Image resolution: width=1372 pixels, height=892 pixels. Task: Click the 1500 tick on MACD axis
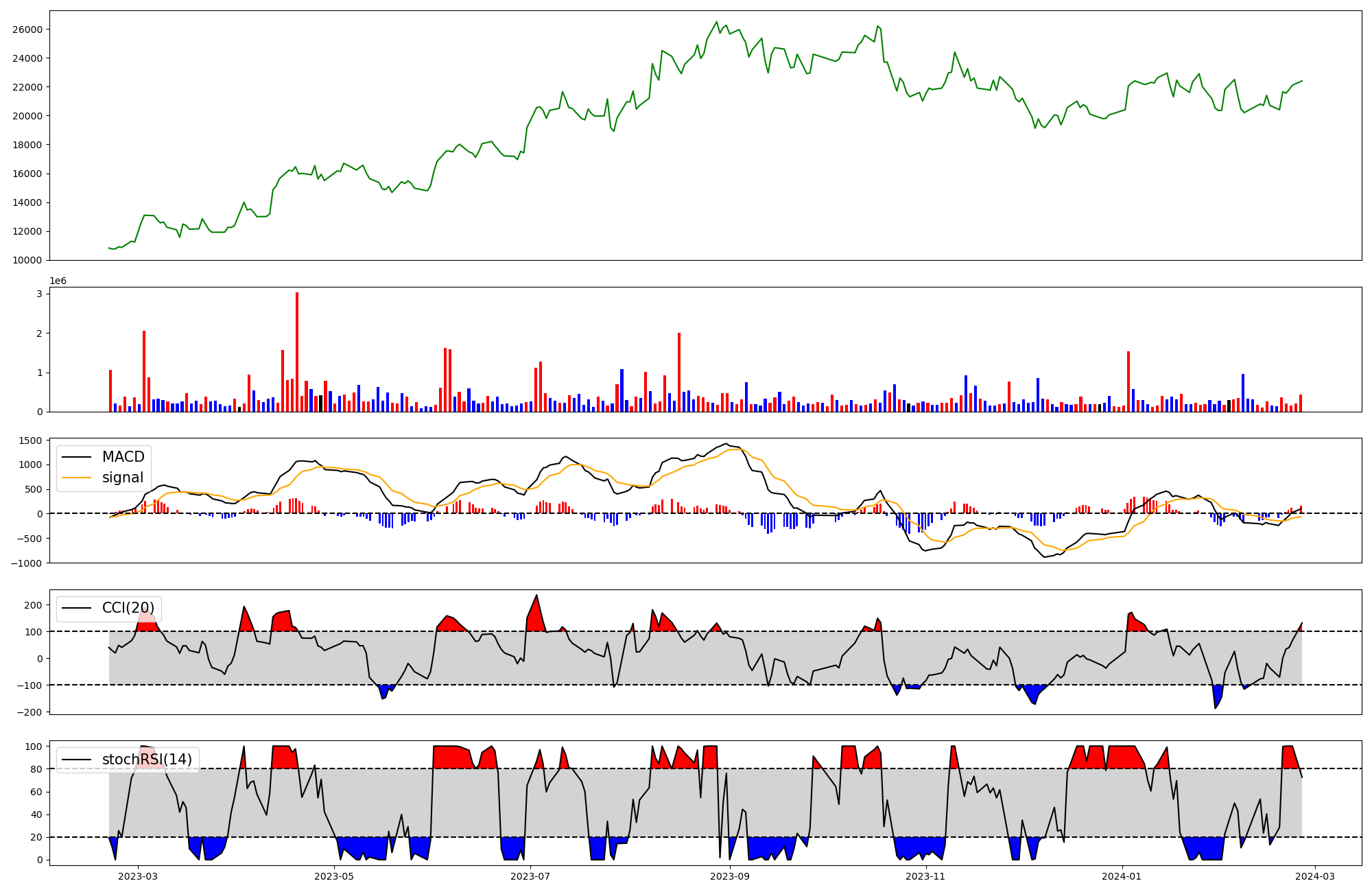(31, 441)
